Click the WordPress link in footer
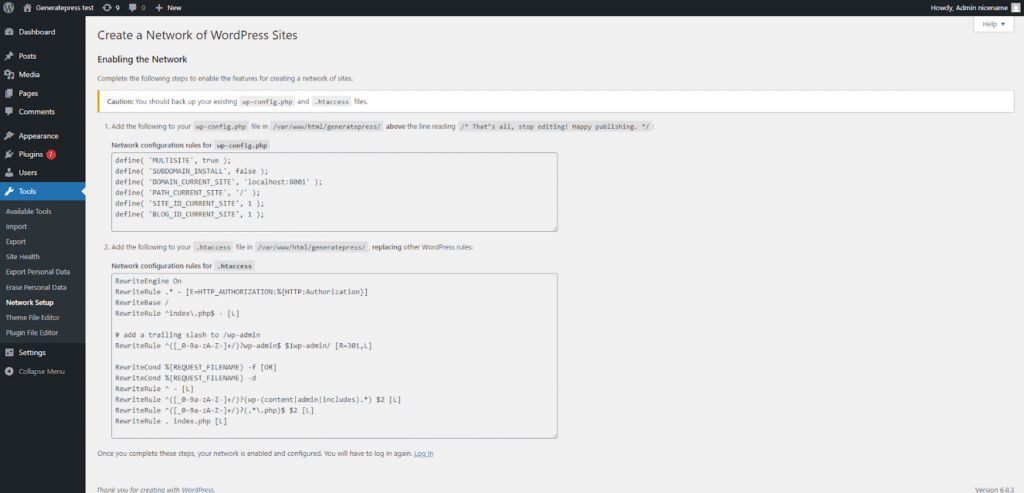The width and height of the screenshot is (1024, 493). point(196,489)
